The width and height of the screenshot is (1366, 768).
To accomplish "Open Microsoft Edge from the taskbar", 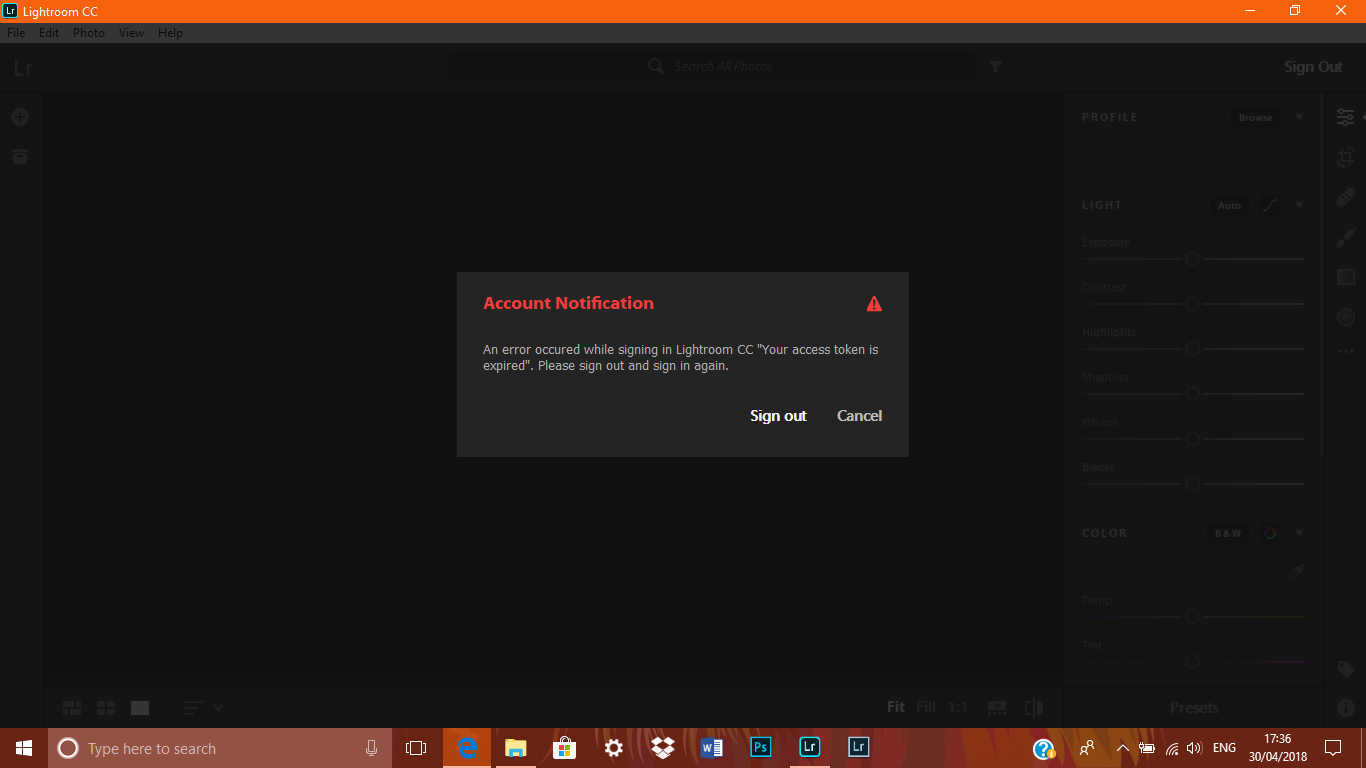I will tap(467, 748).
